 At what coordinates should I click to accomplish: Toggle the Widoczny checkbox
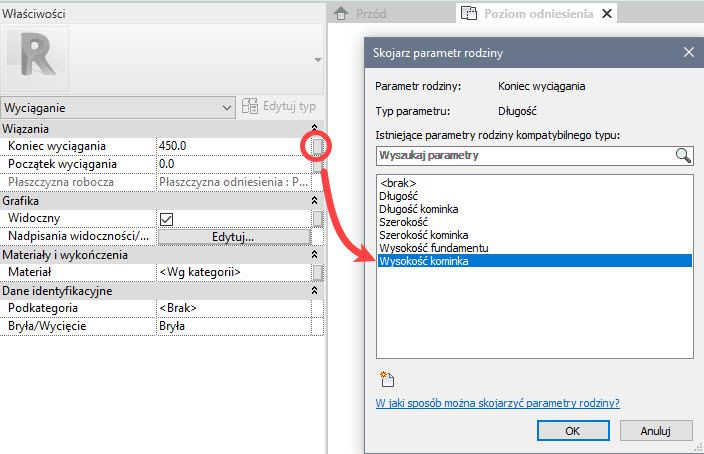coord(167,218)
